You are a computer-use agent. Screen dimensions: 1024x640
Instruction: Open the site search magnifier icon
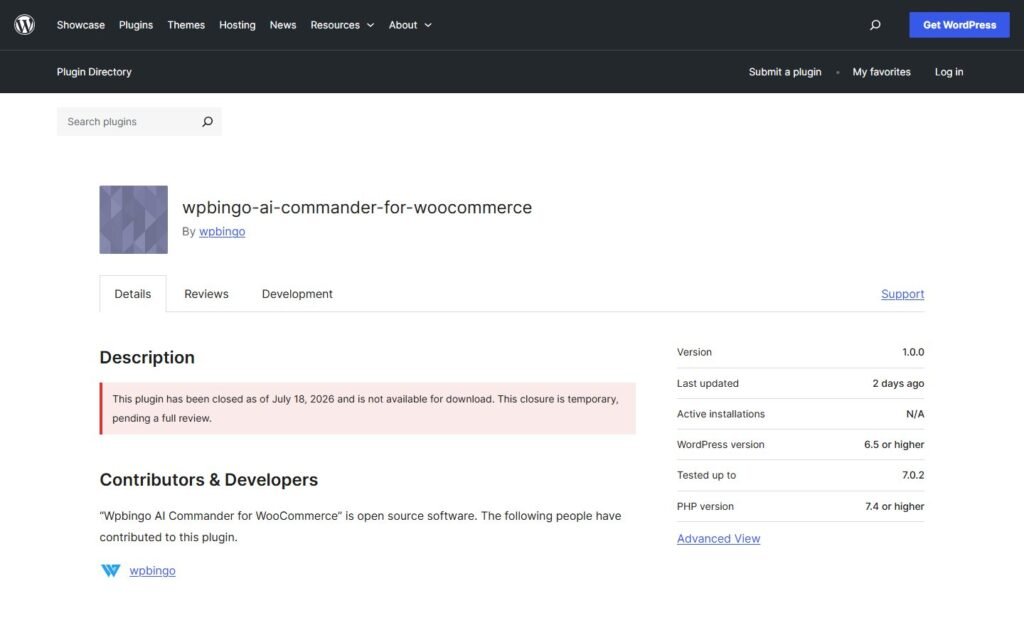tap(875, 25)
